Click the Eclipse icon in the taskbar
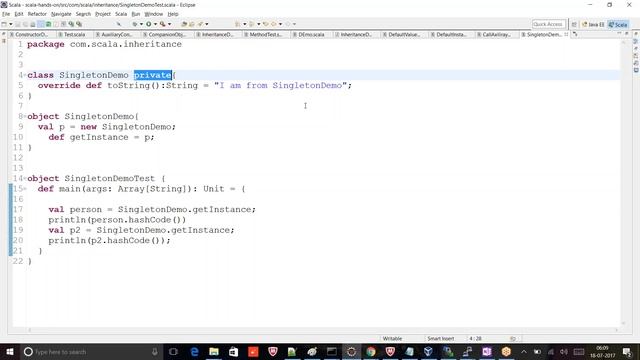Viewport: 640px width, 360px height. (x=351, y=351)
